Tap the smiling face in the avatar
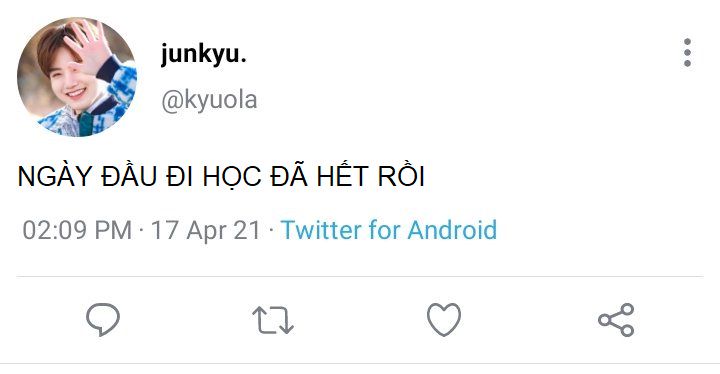 (x=69, y=85)
